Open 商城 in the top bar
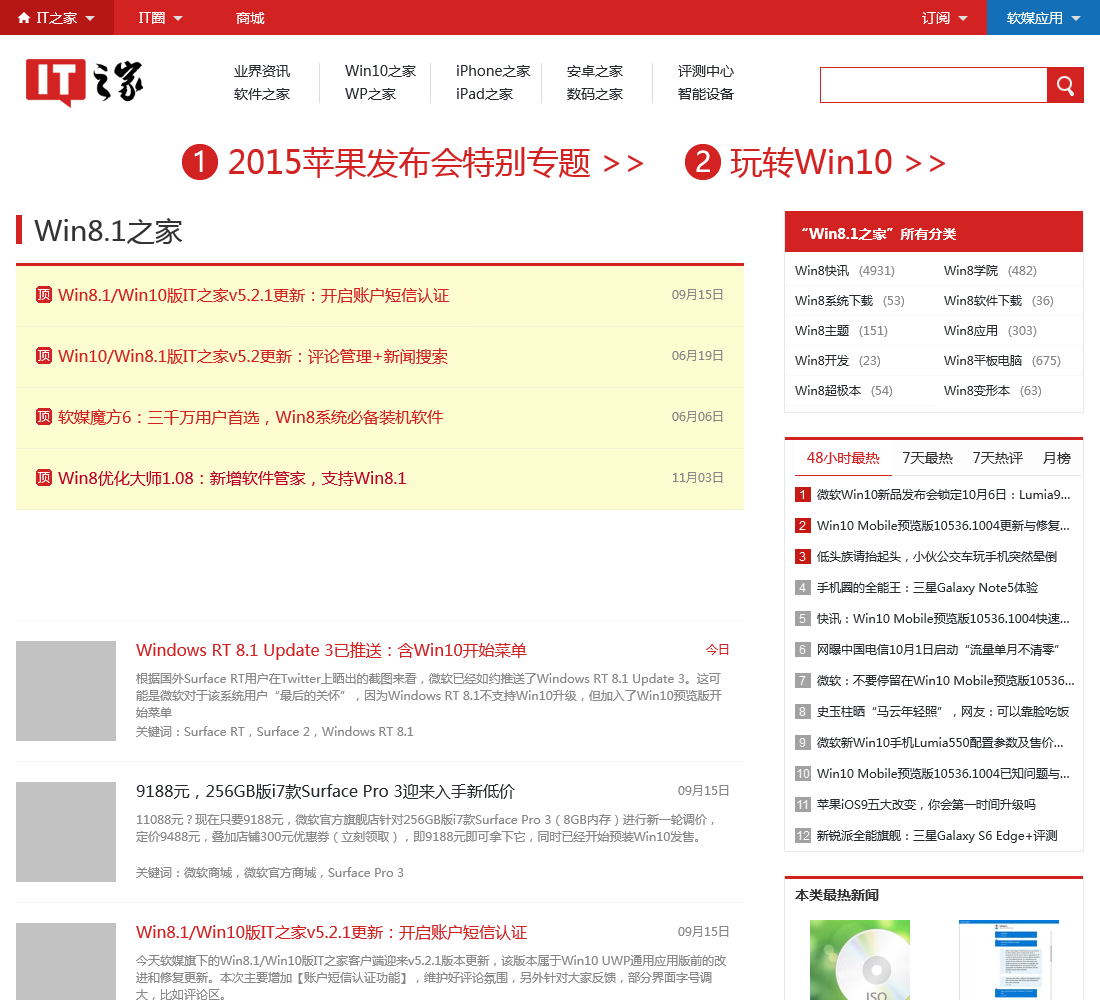This screenshot has width=1100, height=1000. [250, 18]
